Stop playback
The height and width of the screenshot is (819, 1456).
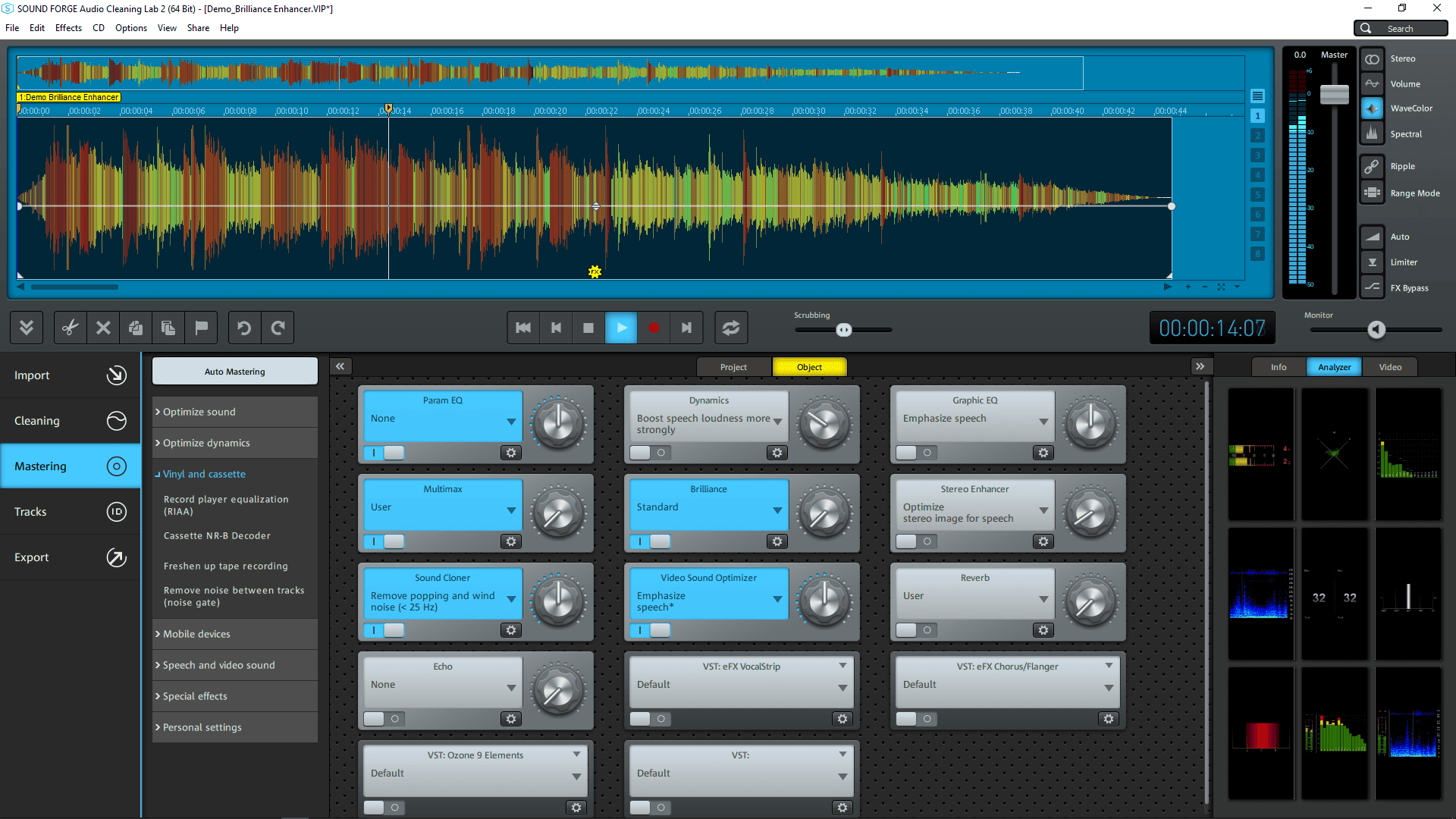[588, 328]
